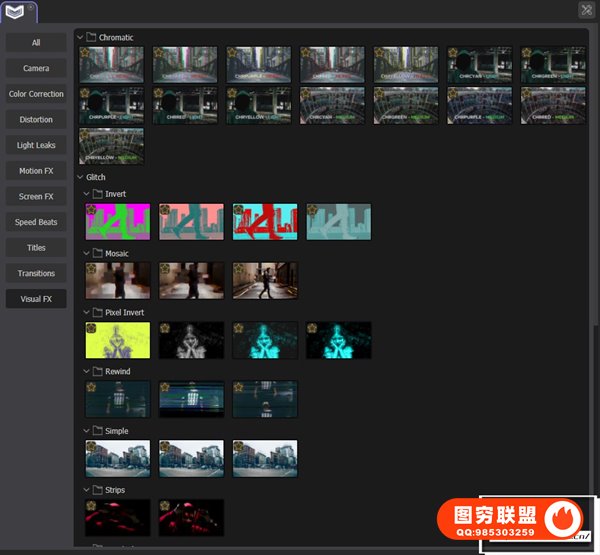The image size is (600, 555).
Task: Collapse the Glitch category
Action: click(80, 177)
